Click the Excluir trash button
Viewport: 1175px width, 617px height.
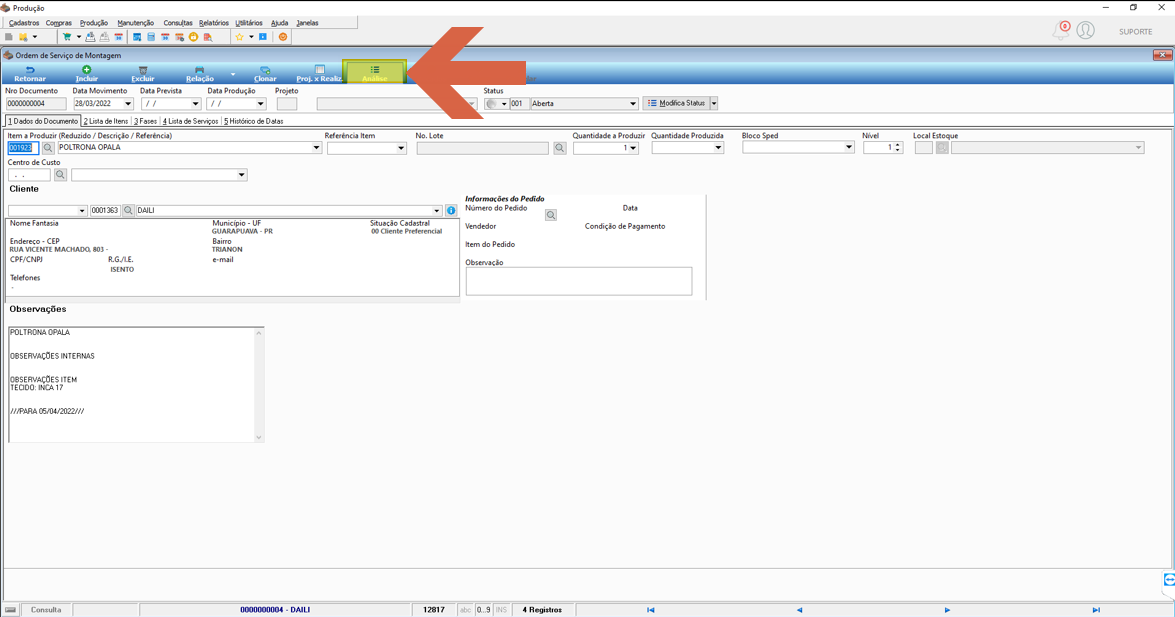coord(142,73)
